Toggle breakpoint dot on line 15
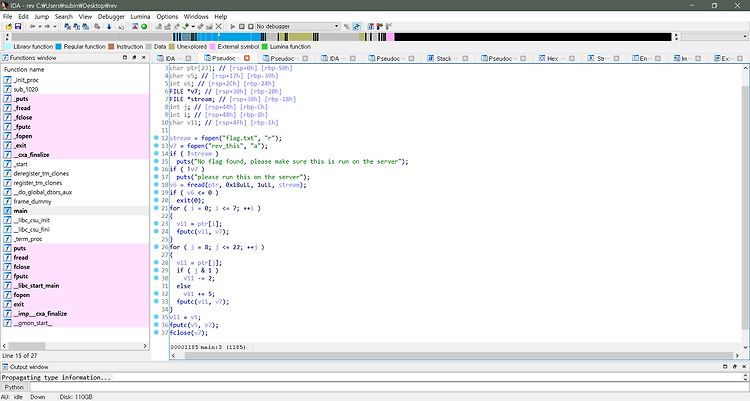750x401 pixels. coord(156,161)
